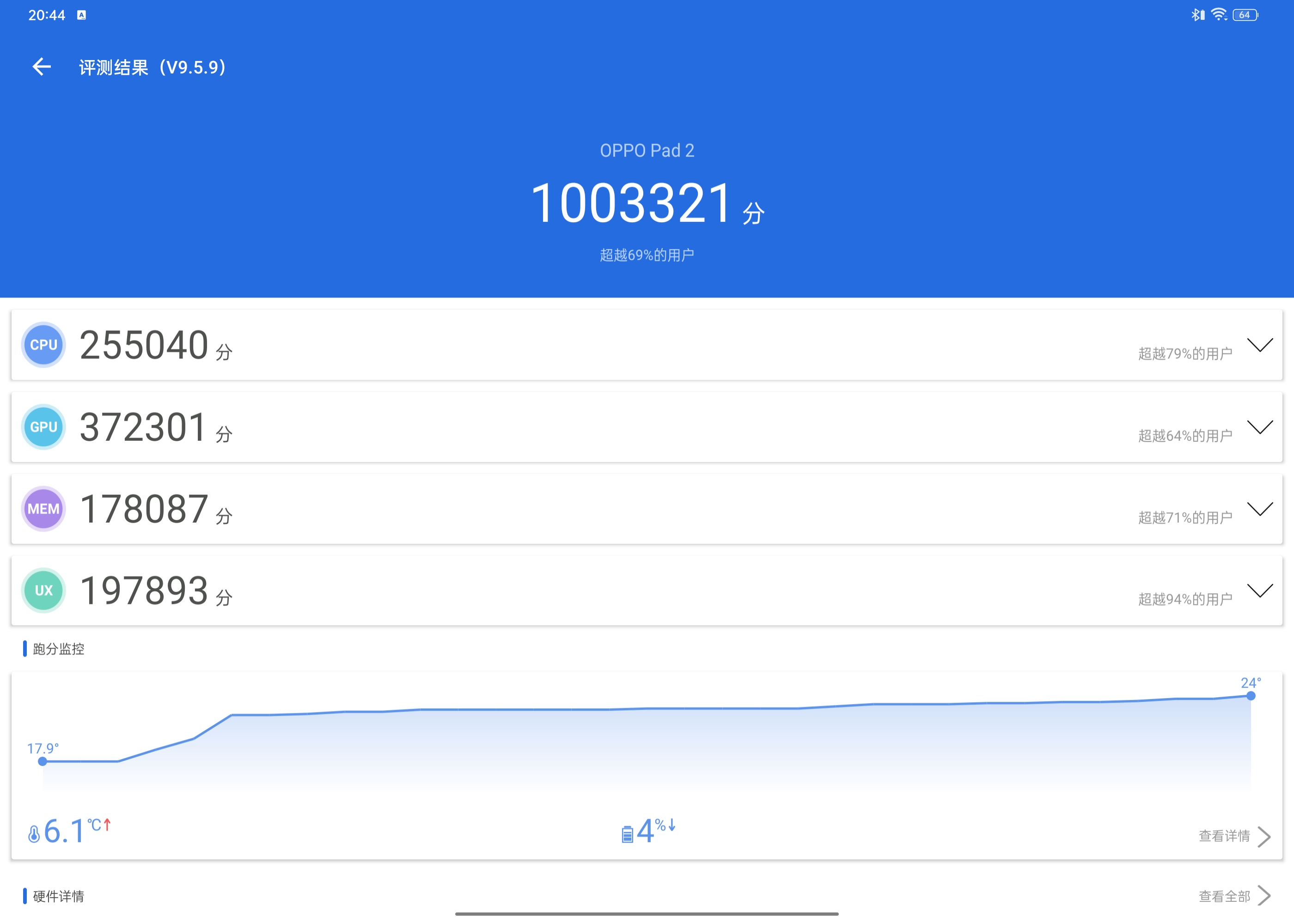Viewport: 1294px width, 924px height.
Task: Tap the 查看详情 right arrow
Action: (x=1264, y=836)
